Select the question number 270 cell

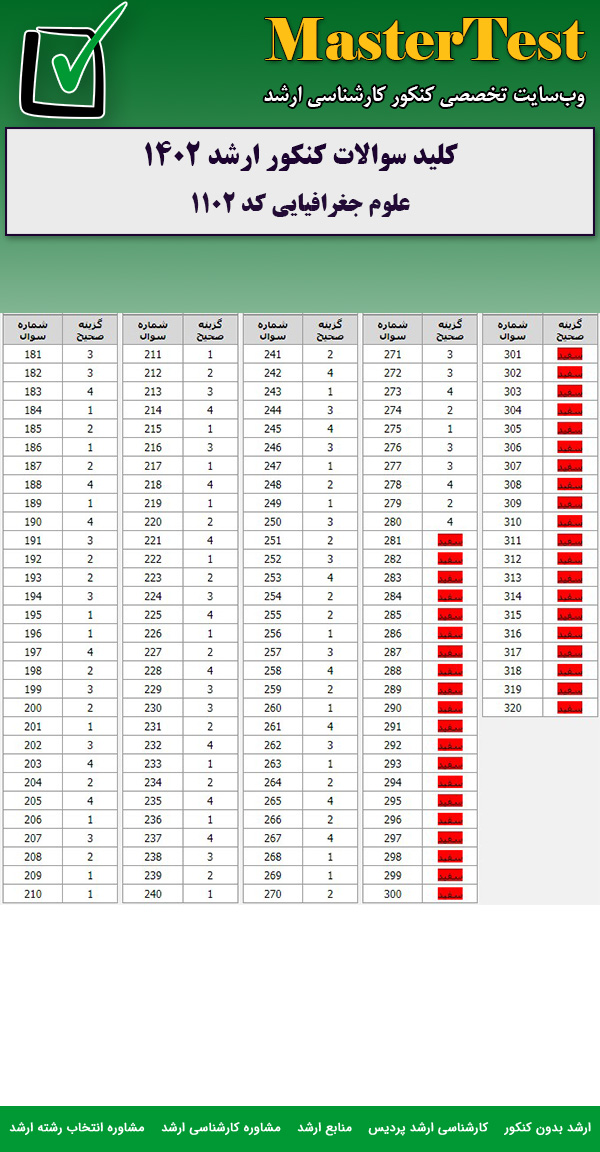coord(272,893)
